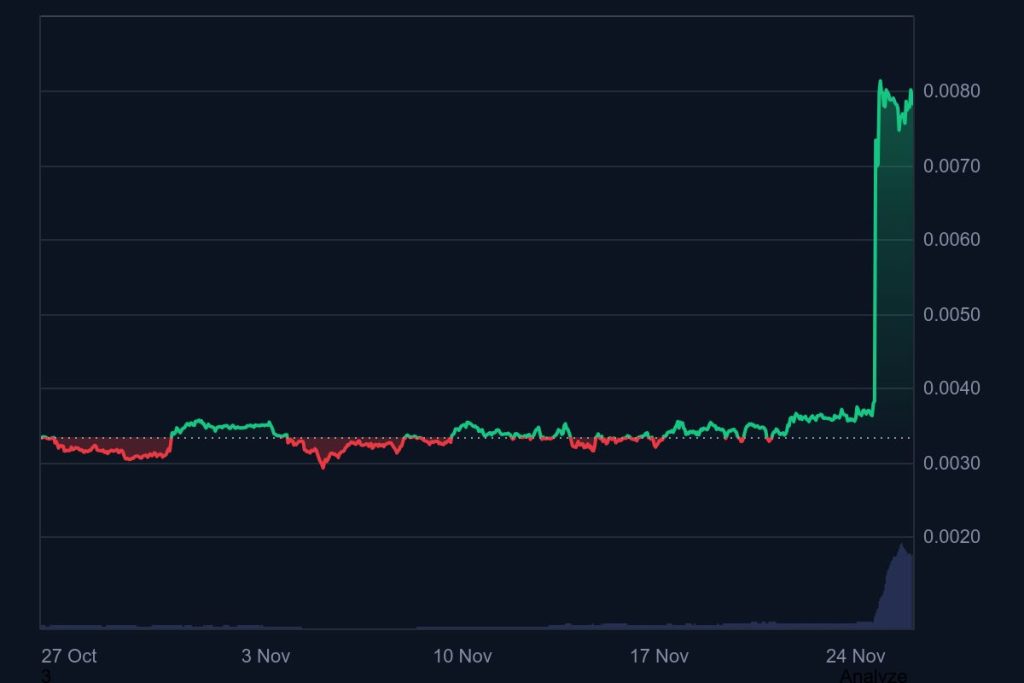Image resolution: width=1024 pixels, height=683 pixels.
Task: Click the 0.0040 price axis label
Action: coord(952,388)
